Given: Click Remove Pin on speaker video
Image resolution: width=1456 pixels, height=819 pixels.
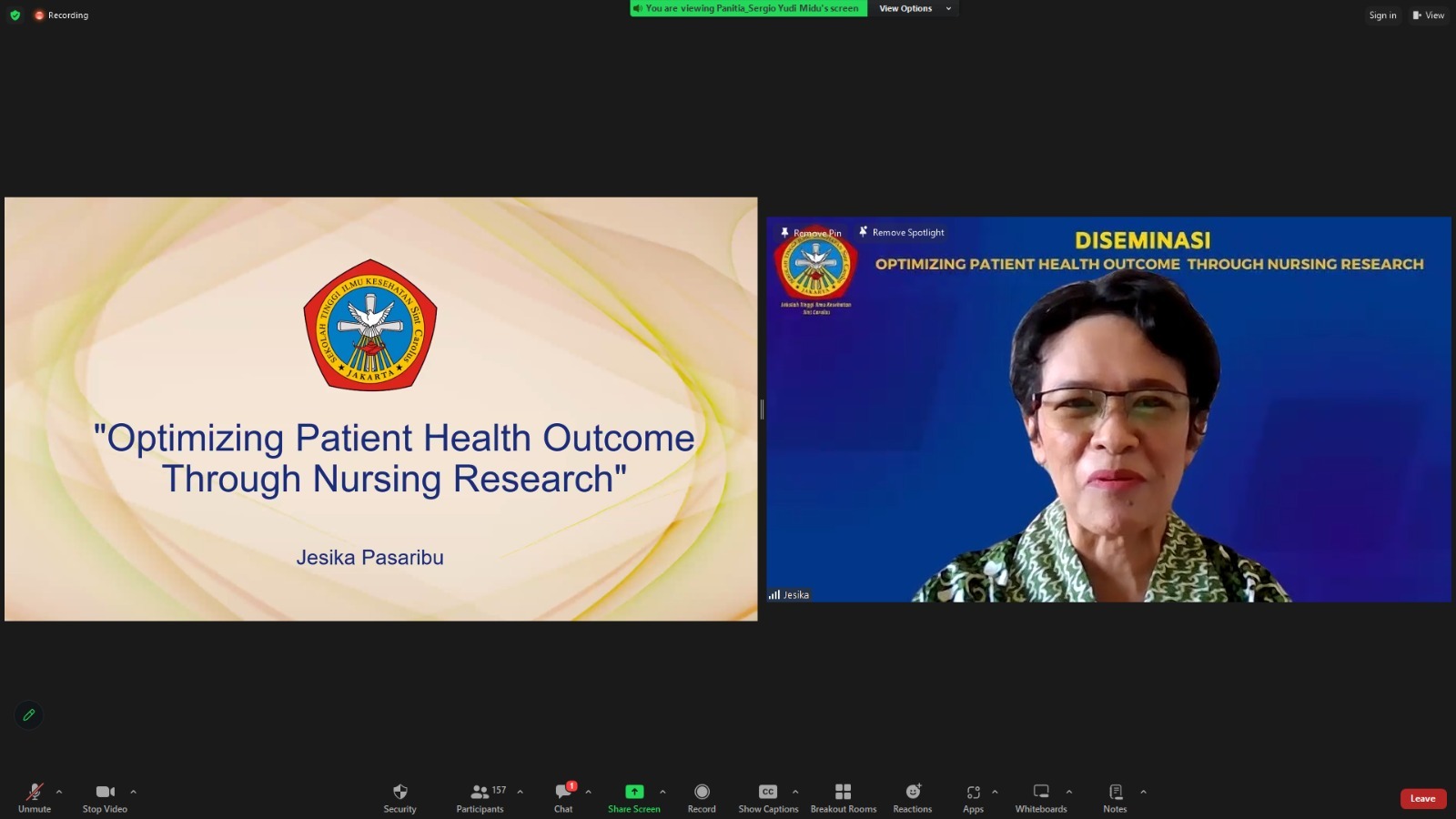Looking at the screenshot, I should coord(811,233).
